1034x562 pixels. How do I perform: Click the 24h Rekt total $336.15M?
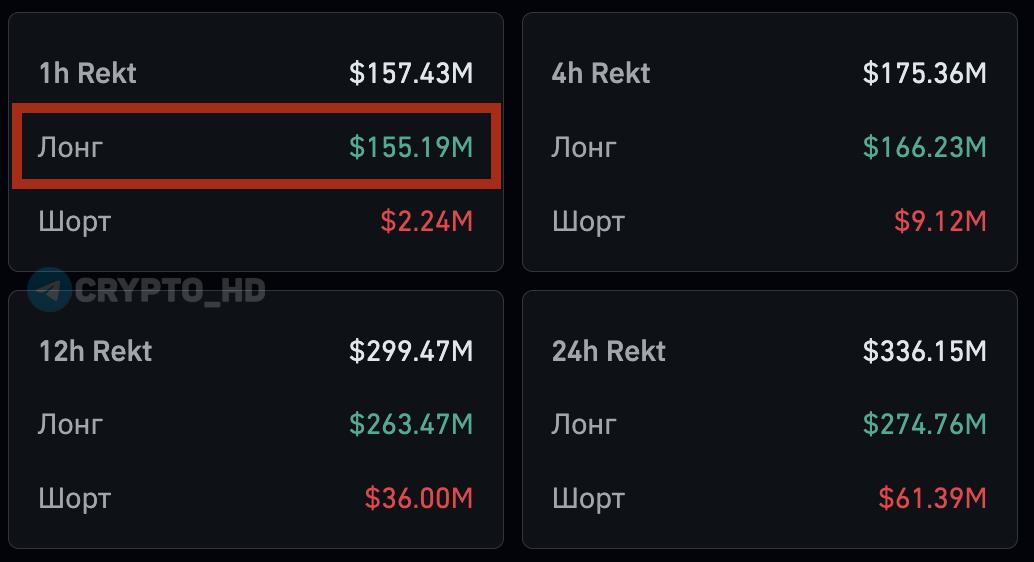pos(925,351)
